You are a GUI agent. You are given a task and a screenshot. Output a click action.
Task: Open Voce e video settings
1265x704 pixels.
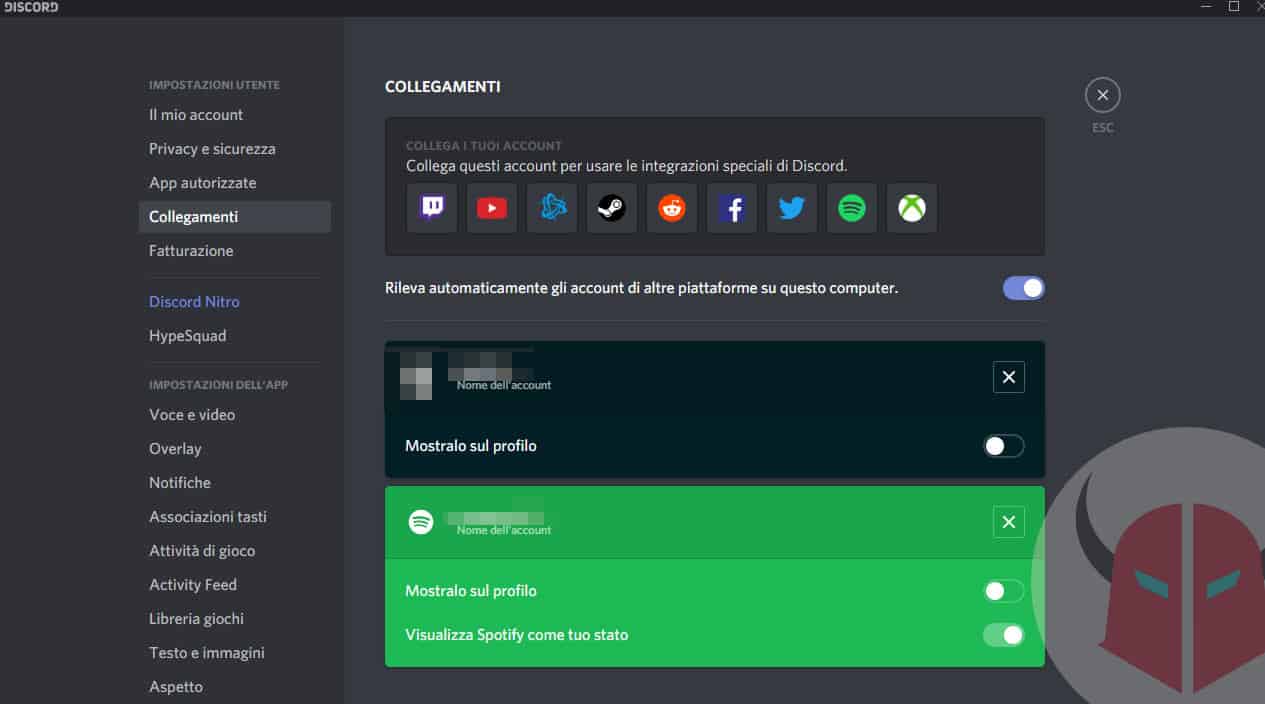pos(234,415)
